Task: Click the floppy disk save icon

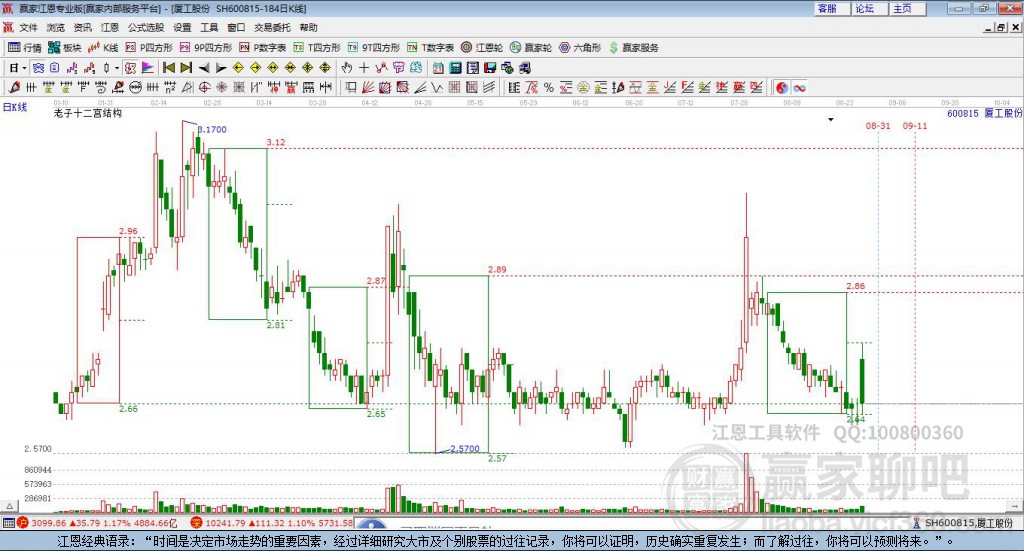Action: pyautogui.click(x=490, y=68)
